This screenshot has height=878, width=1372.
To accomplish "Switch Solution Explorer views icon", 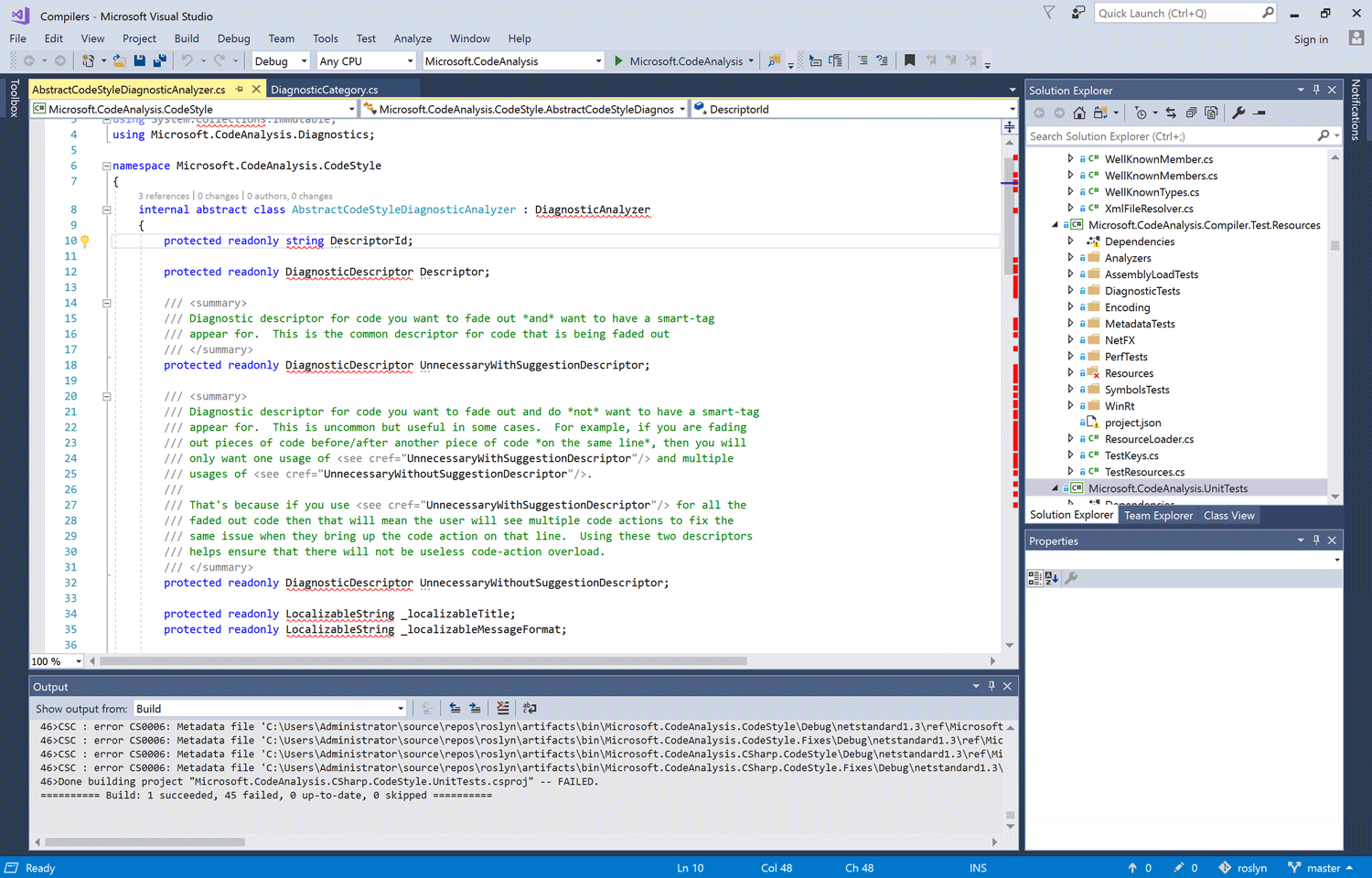I will point(1100,113).
